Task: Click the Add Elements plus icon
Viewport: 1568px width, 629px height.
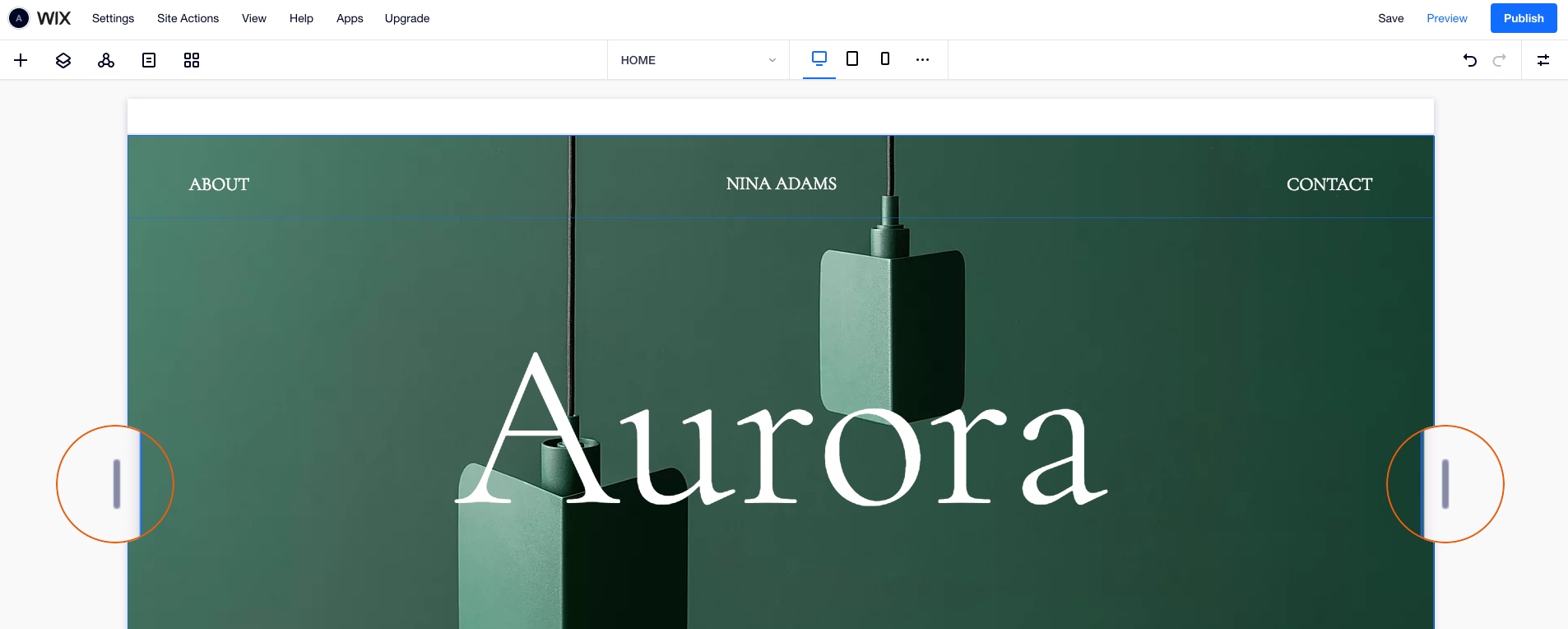Action: coord(21,60)
